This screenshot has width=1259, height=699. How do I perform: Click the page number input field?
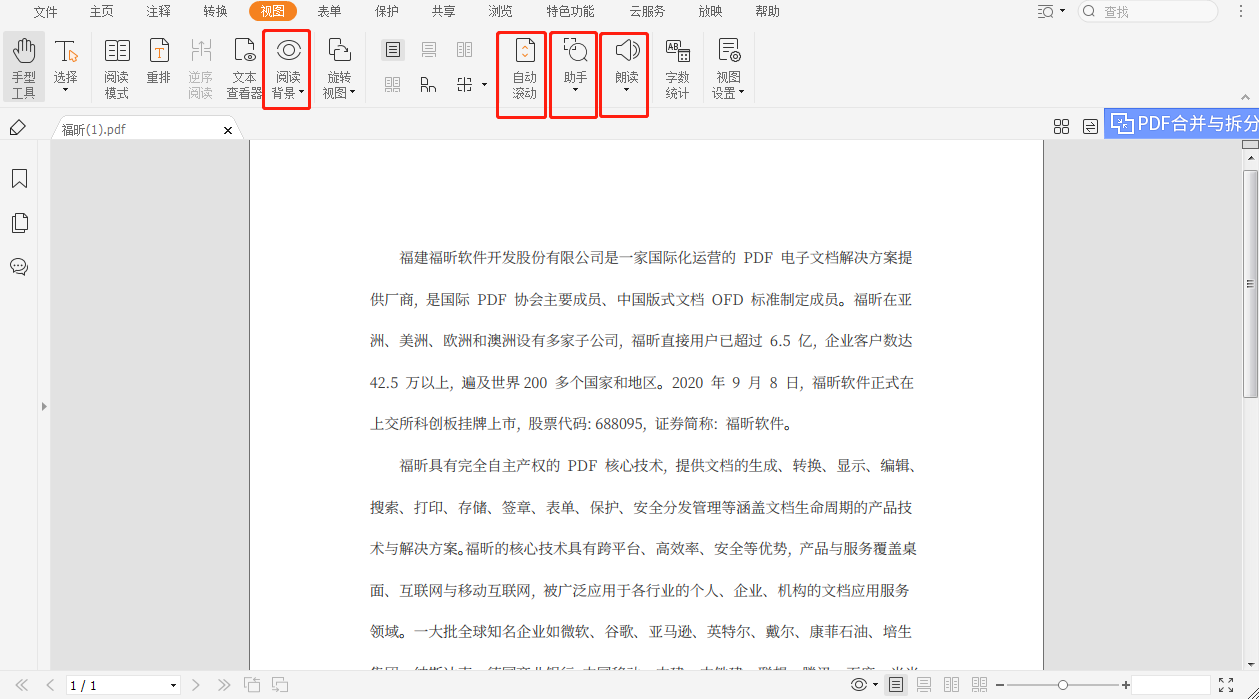110,685
